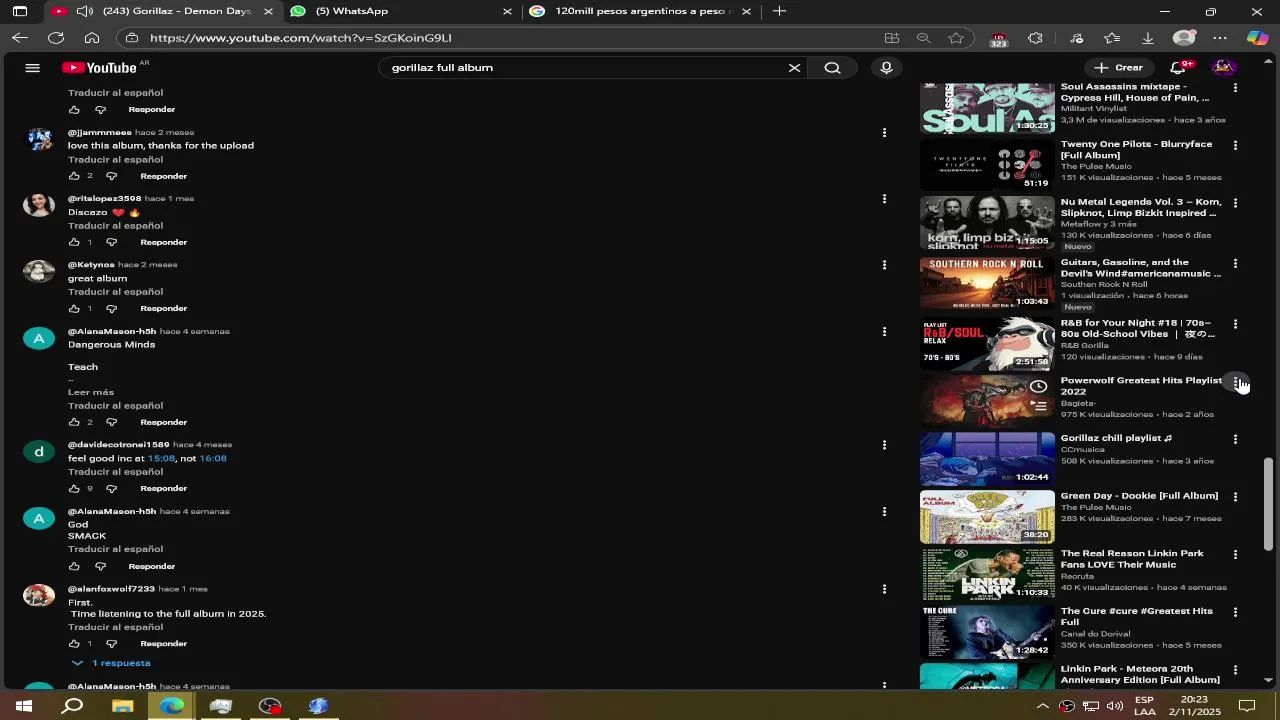Open browser downloads icon

1148,38
